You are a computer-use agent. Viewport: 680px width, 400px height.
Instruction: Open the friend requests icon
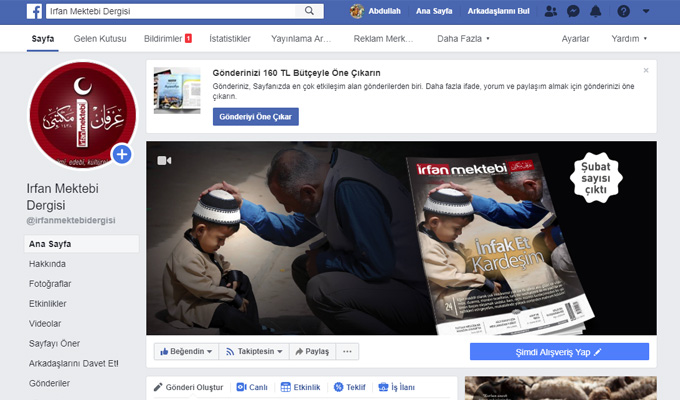(x=550, y=11)
